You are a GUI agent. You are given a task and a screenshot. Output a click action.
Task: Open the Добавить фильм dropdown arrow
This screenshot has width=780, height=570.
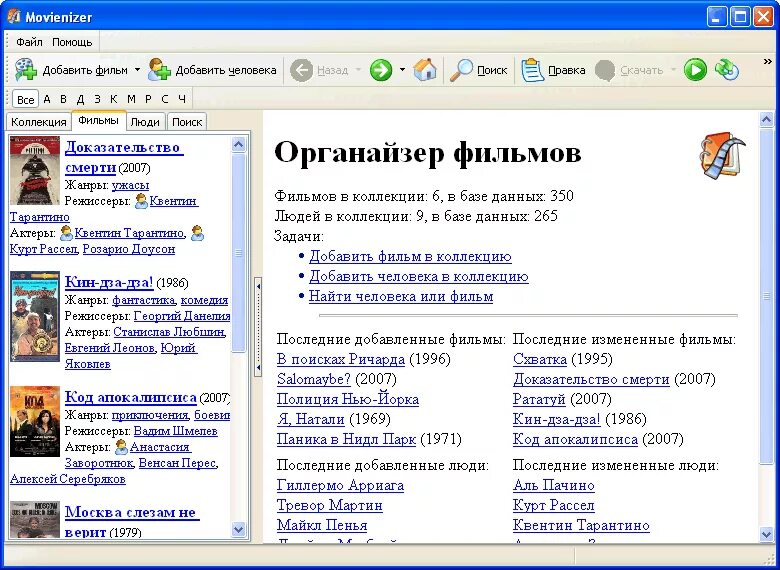(x=137, y=70)
